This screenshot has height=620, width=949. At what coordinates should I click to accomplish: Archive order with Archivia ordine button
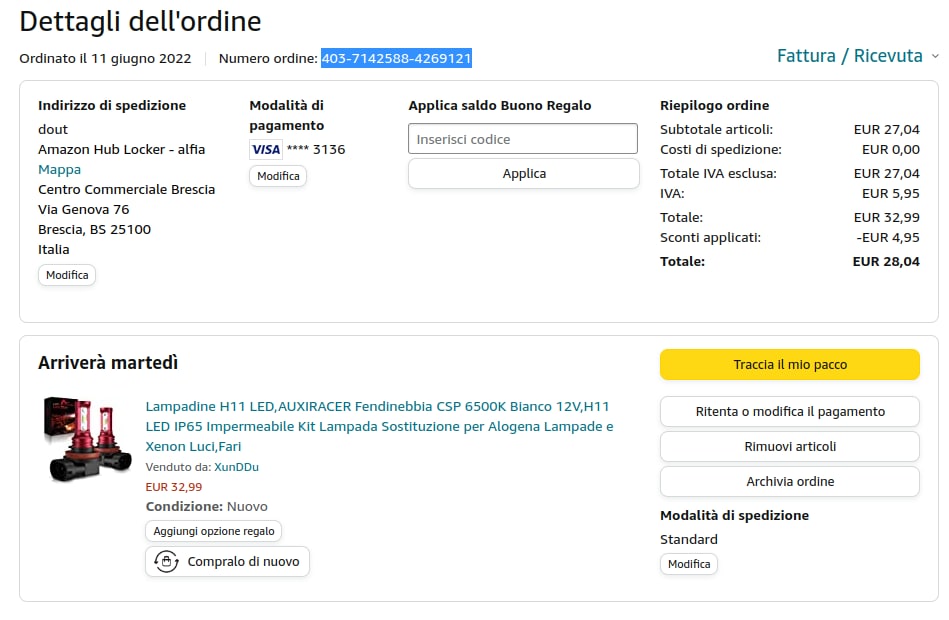tap(789, 482)
